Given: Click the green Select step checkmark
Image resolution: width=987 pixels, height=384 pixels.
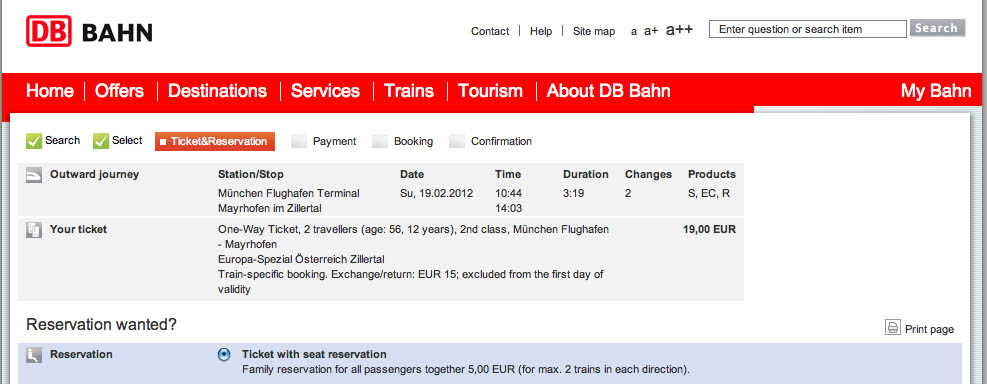Looking at the screenshot, I should coord(101,141).
